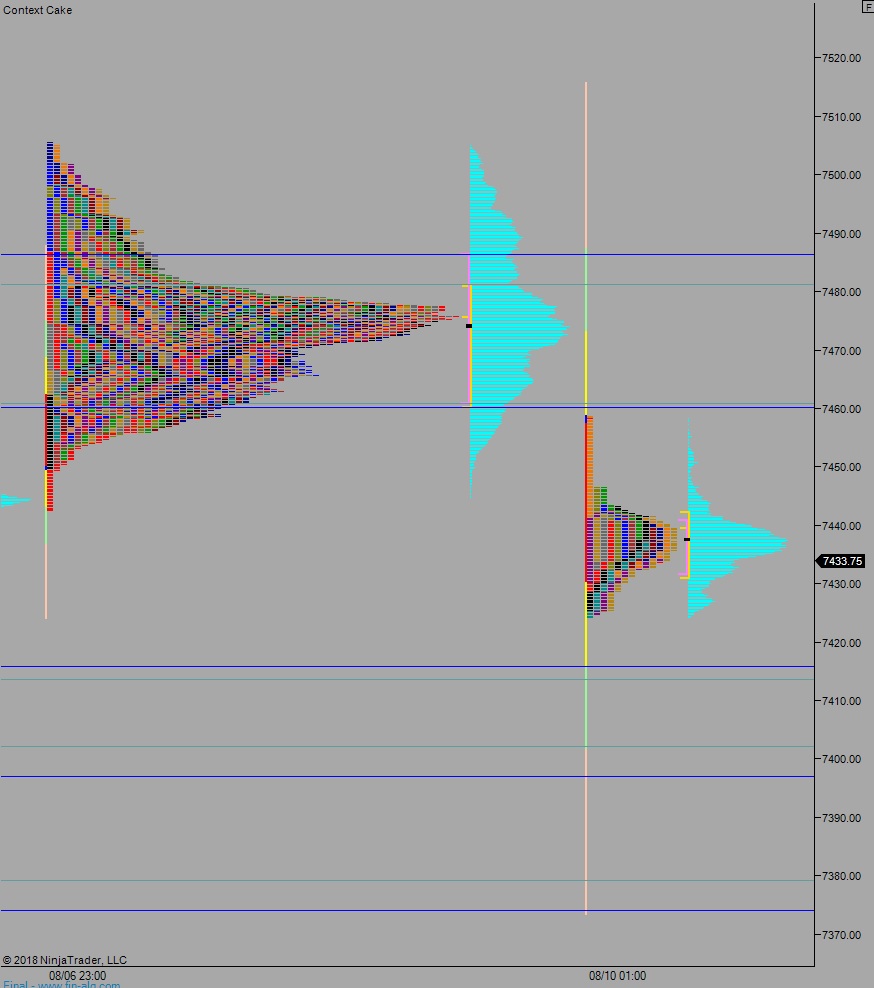Click the 7470.00 price axis label
The height and width of the screenshot is (988, 874).
pyautogui.click(x=841, y=351)
